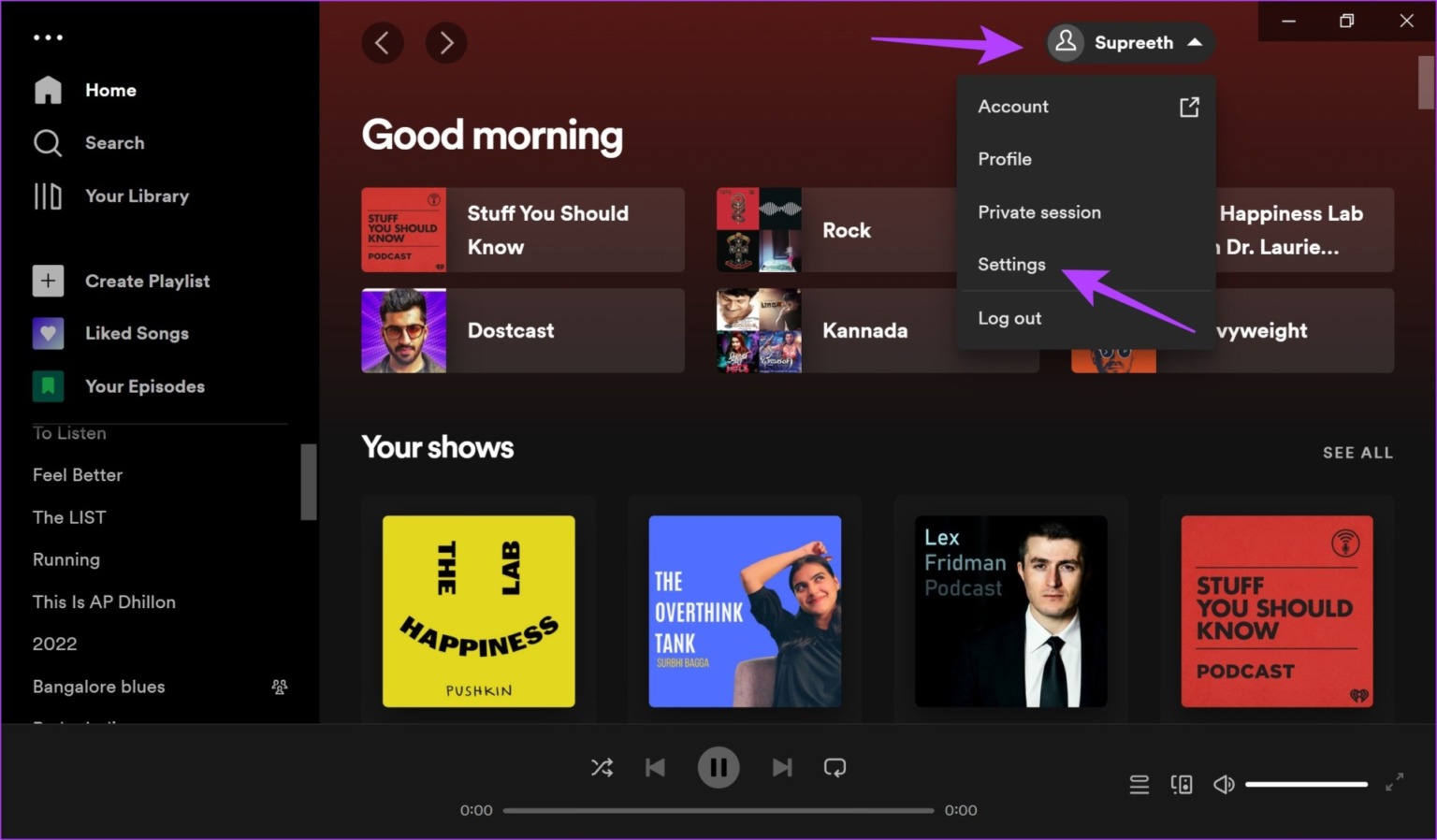Click the Create Playlist icon
Image resolution: width=1437 pixels, height=840 pixels.
[48, 280]
